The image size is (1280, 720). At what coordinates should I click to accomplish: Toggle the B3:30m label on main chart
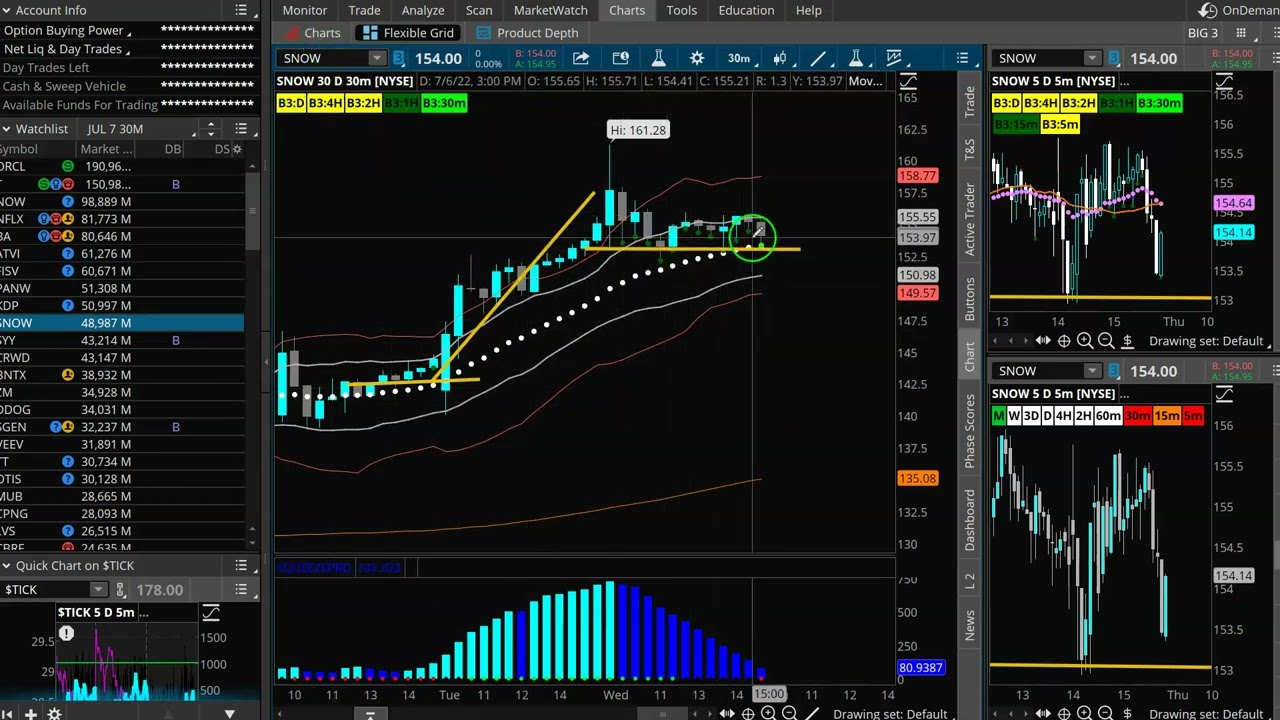point(444,103)
